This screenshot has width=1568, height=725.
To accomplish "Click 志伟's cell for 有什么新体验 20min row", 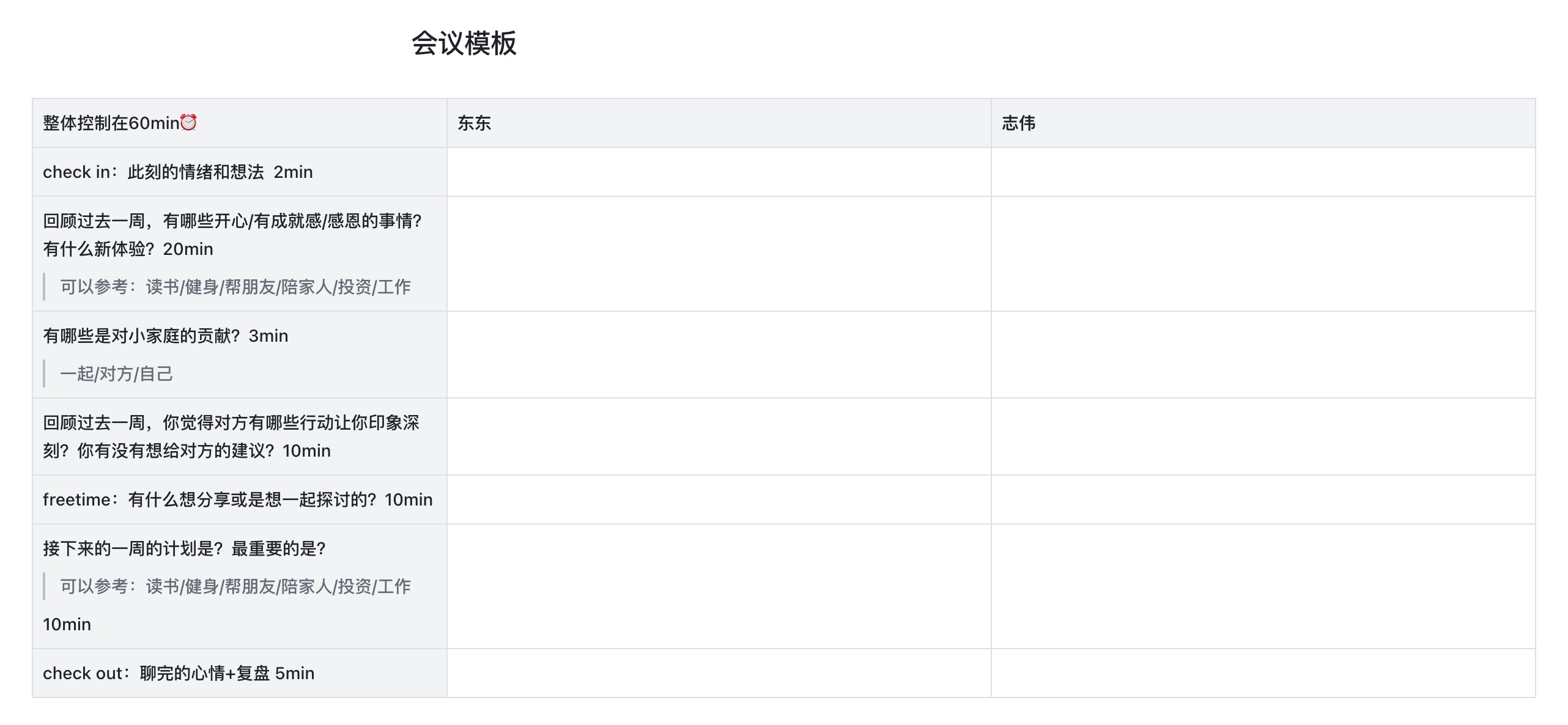I will (1262, 253).
